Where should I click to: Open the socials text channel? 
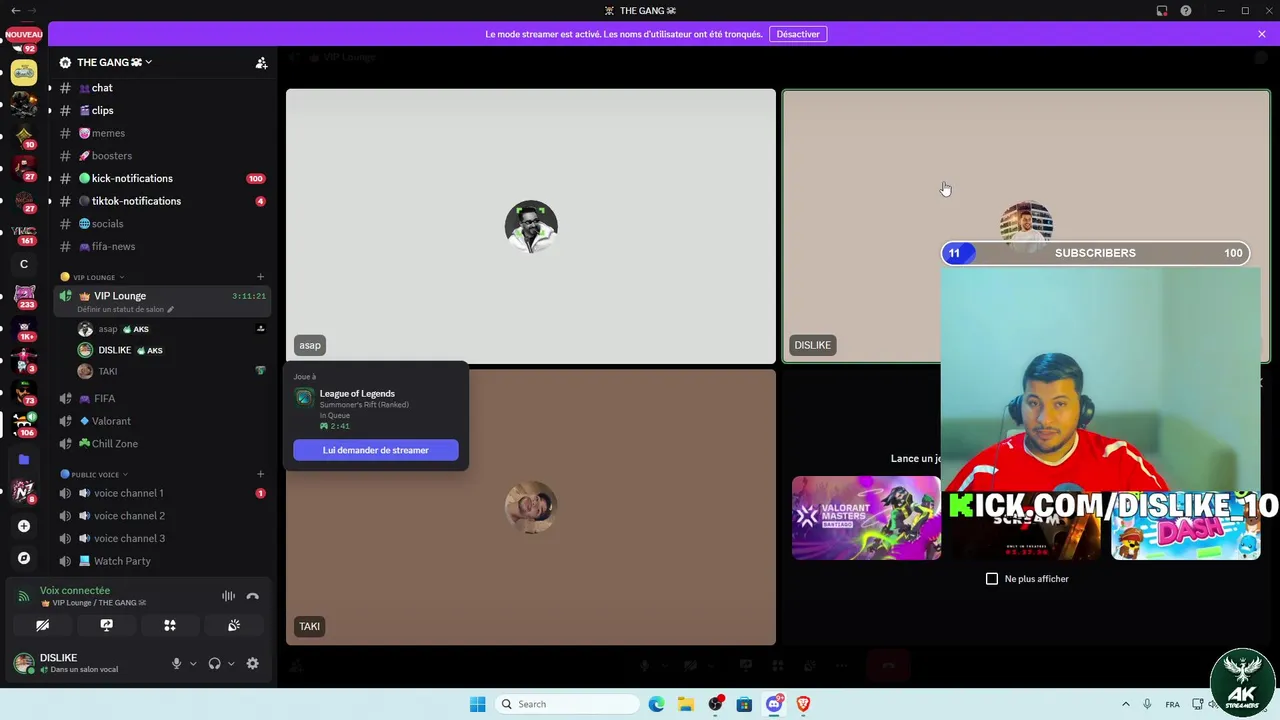point(162,224)
